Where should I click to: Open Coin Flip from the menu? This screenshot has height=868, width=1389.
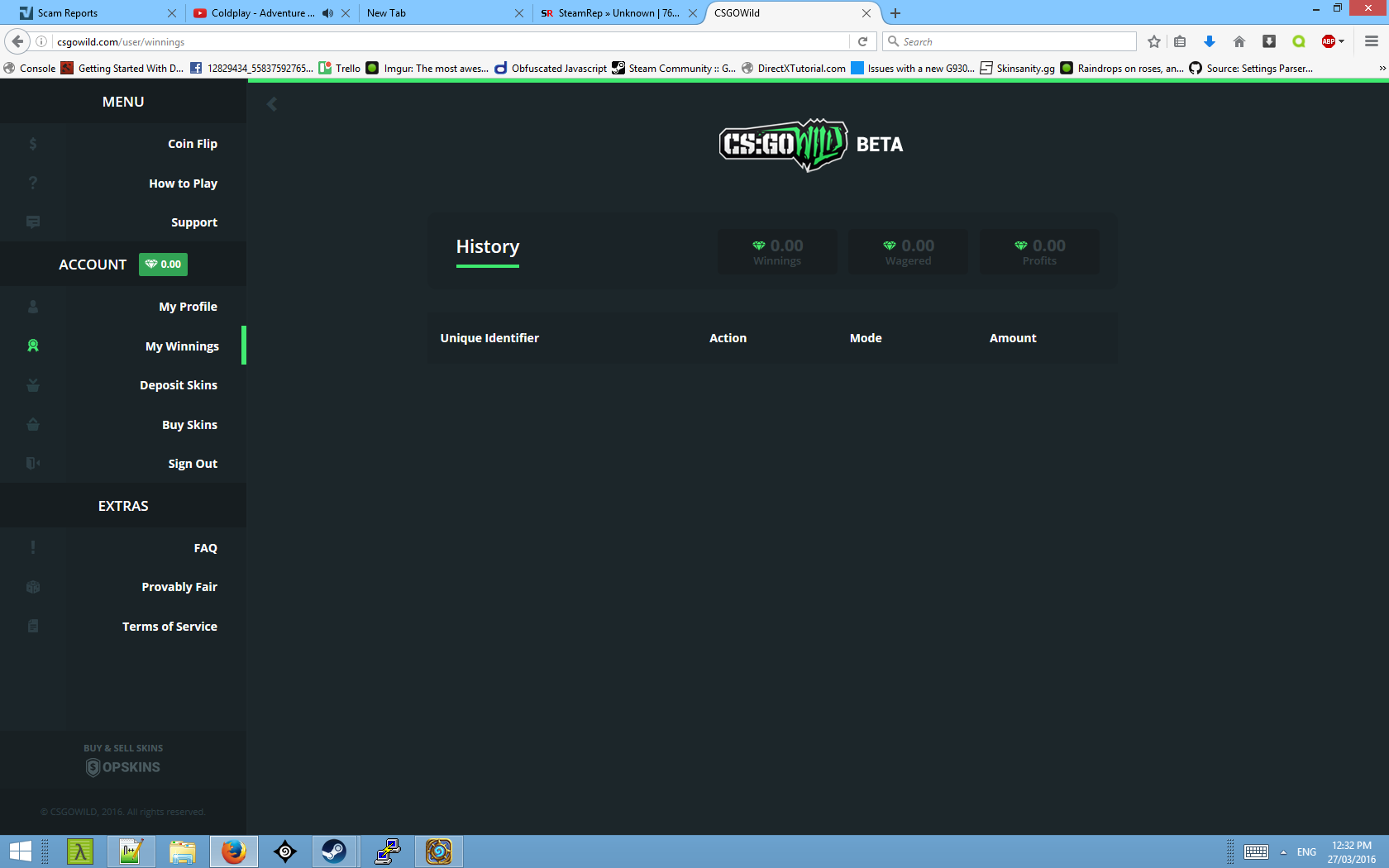coord(192,144)
